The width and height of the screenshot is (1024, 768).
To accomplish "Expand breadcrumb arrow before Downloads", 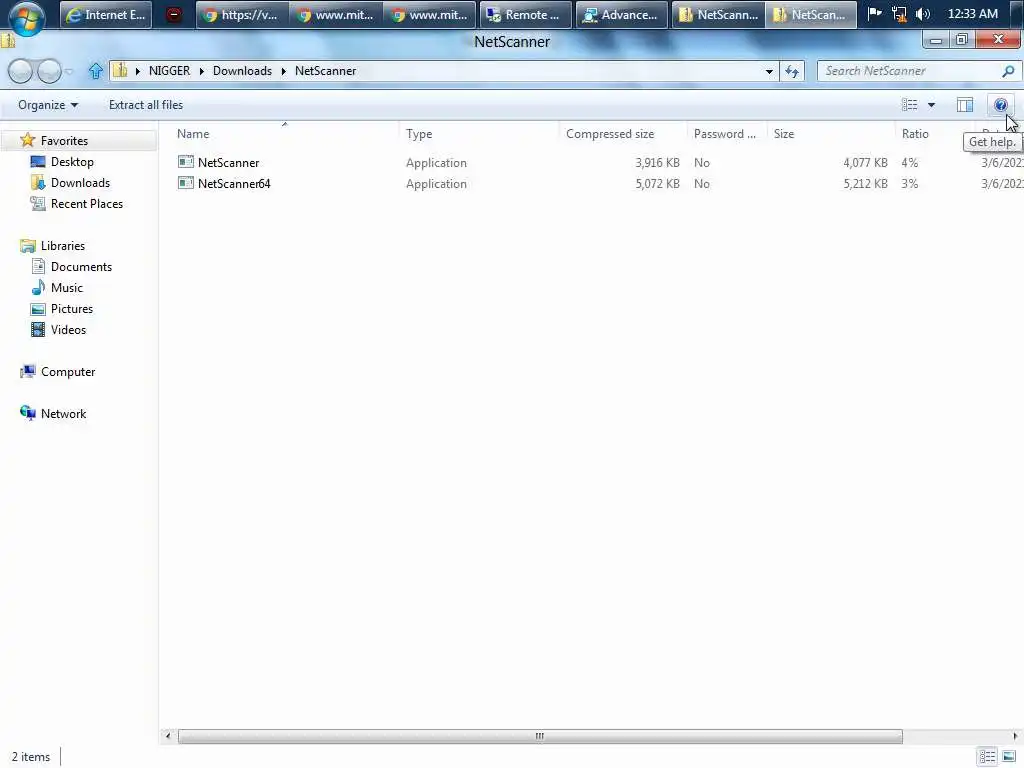I will 201,71.
